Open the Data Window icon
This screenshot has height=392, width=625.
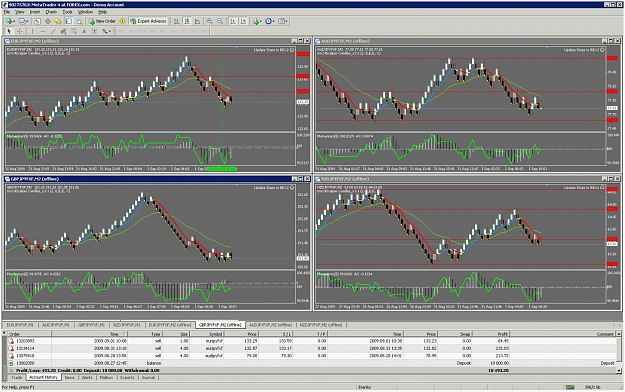48,21
